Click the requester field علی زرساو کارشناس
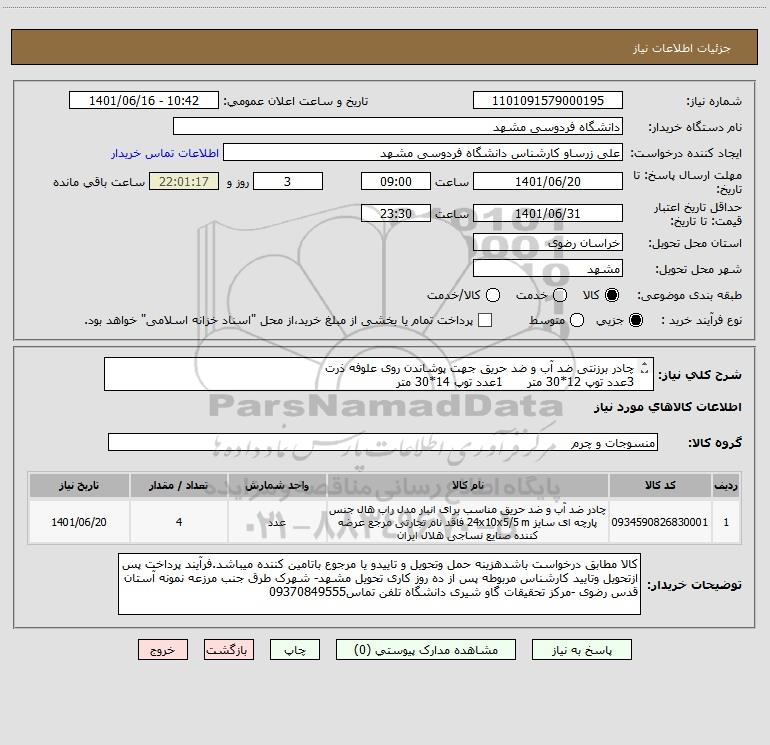The image size is (770, 745). 423,152
